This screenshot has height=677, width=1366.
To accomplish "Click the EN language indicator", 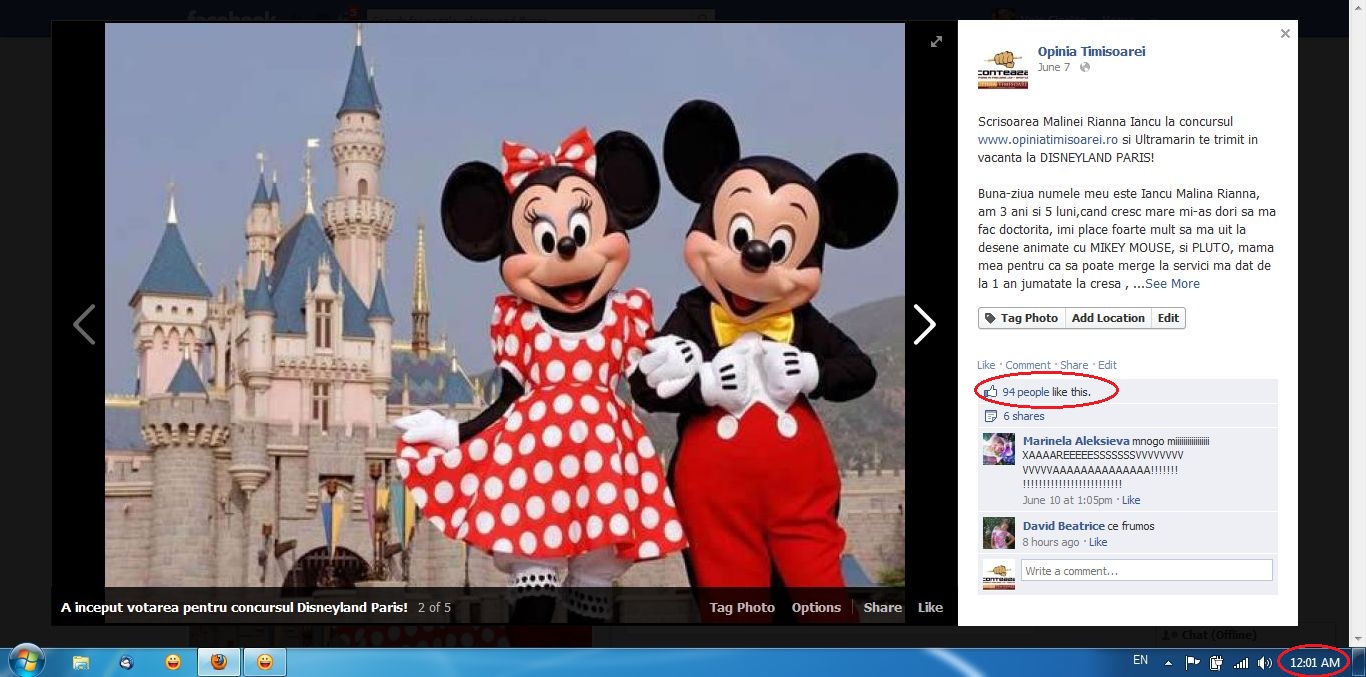I will (x=1140, y=661).
